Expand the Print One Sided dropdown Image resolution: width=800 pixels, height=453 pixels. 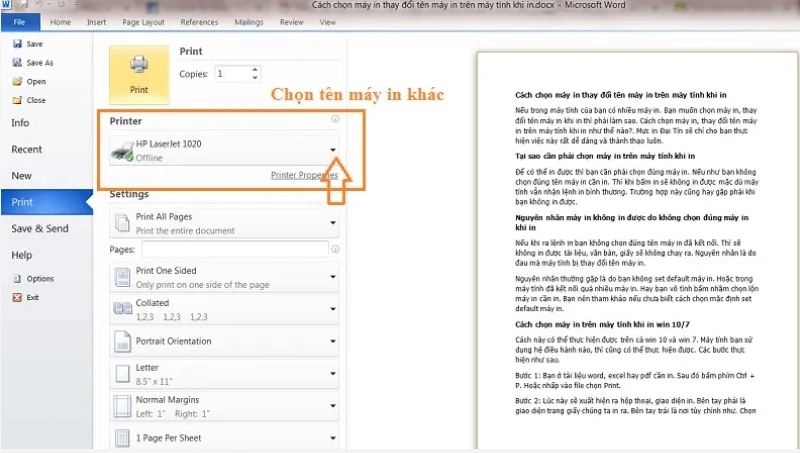tap(333, 277)
